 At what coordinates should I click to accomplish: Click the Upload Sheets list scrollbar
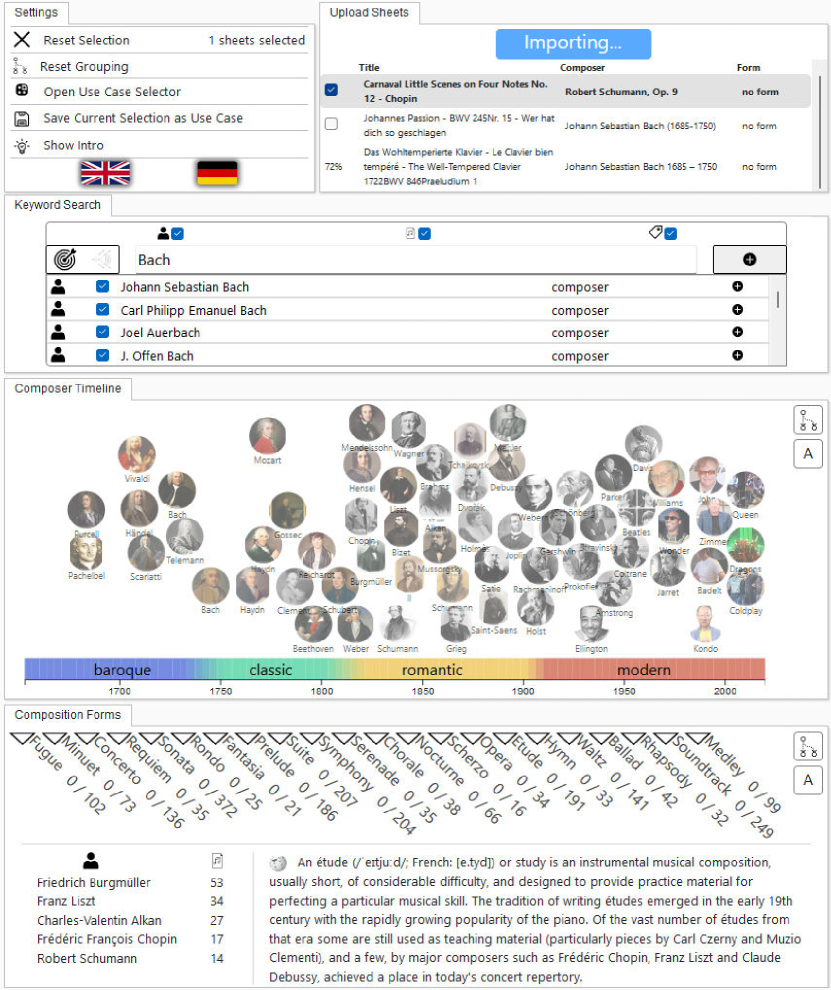[820, 131]
